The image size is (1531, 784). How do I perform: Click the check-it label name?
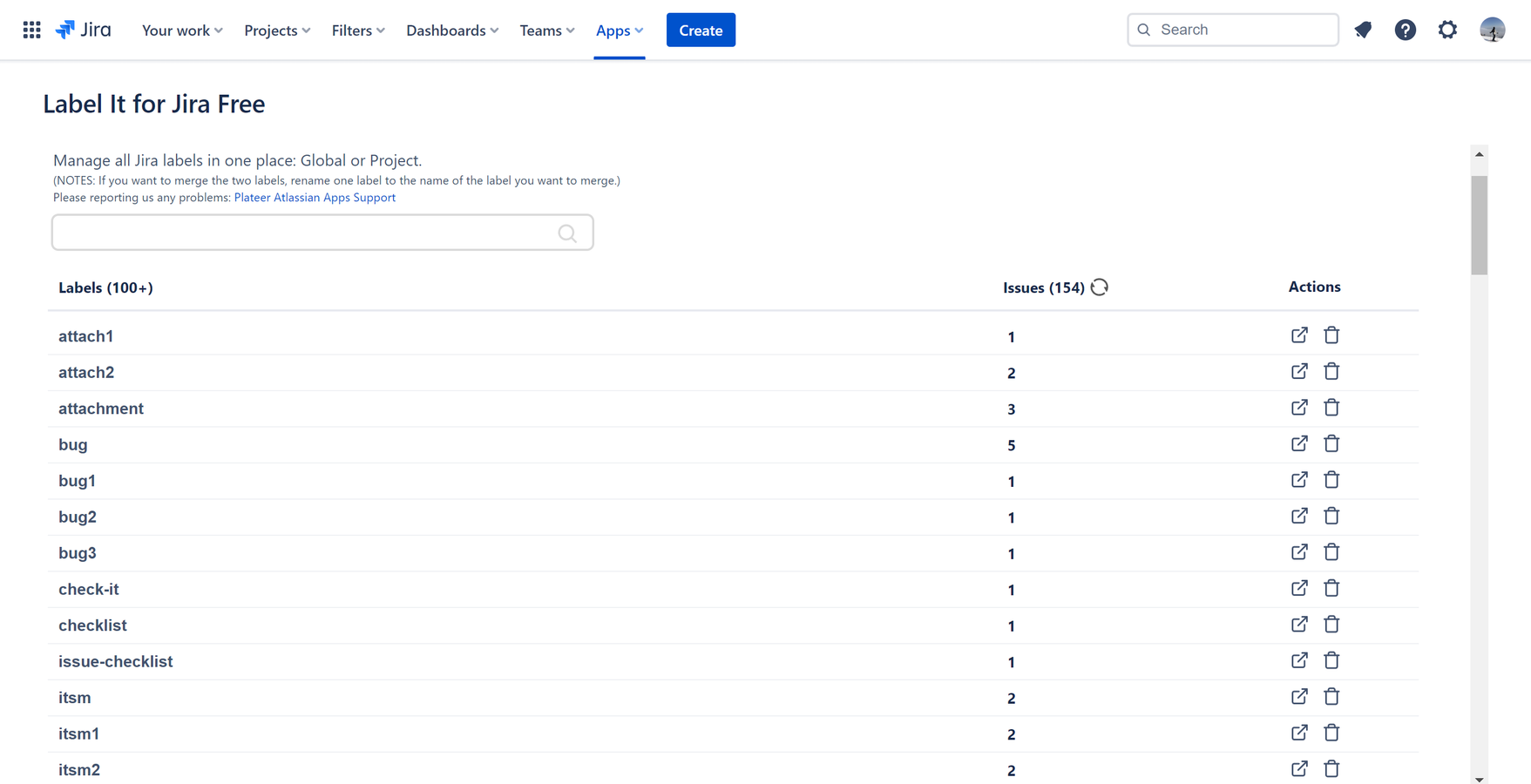89,589
